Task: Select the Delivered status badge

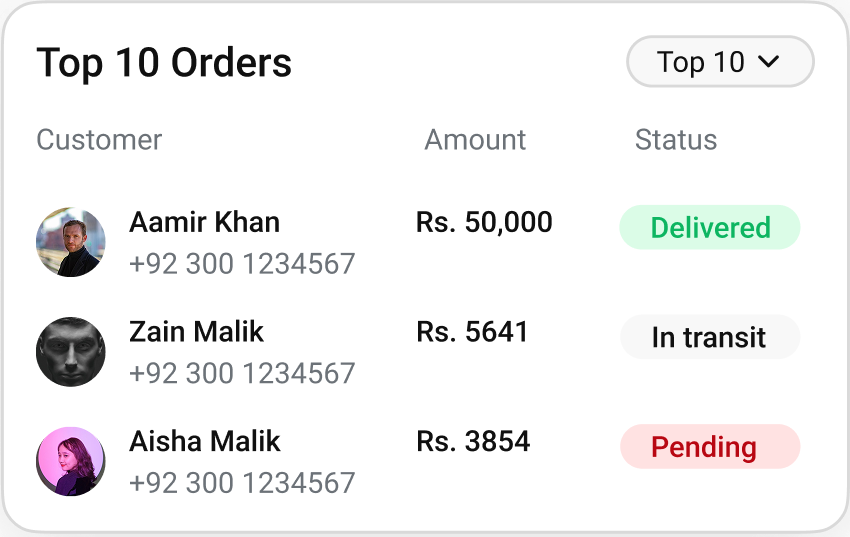Action: point(710,227)
